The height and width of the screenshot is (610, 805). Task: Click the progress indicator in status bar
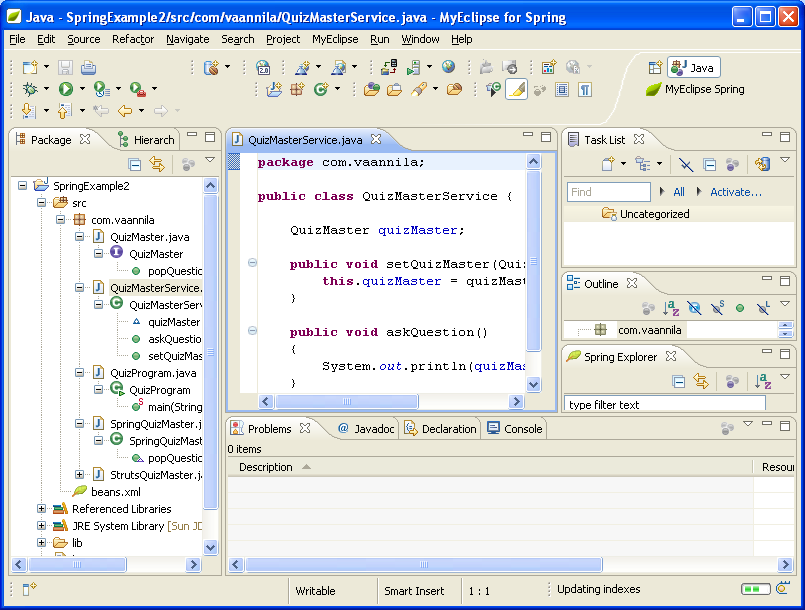[x=756, y=589]
